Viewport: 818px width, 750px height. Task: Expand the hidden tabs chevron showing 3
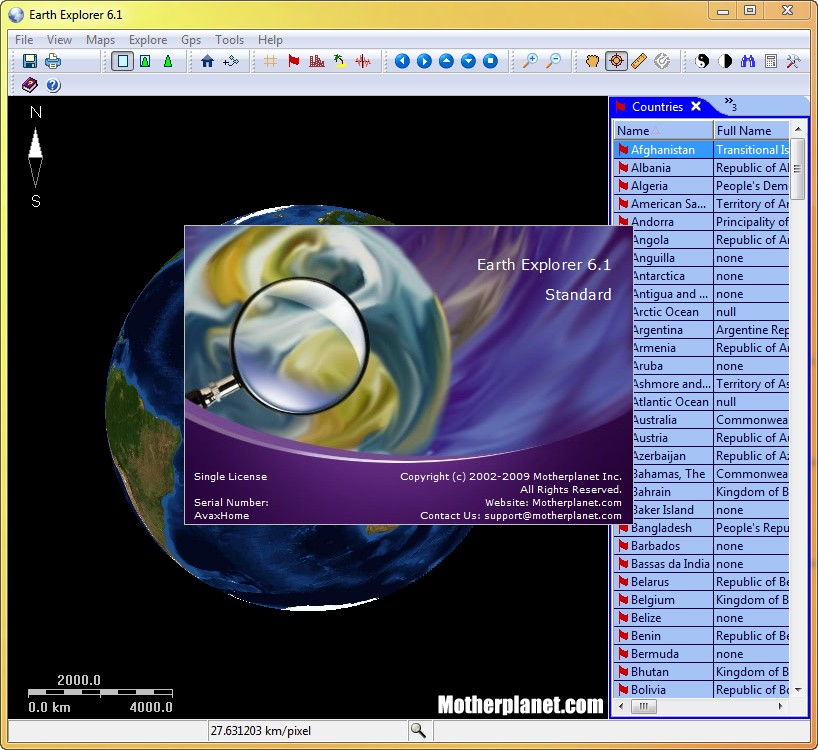[x=730, y=104]
